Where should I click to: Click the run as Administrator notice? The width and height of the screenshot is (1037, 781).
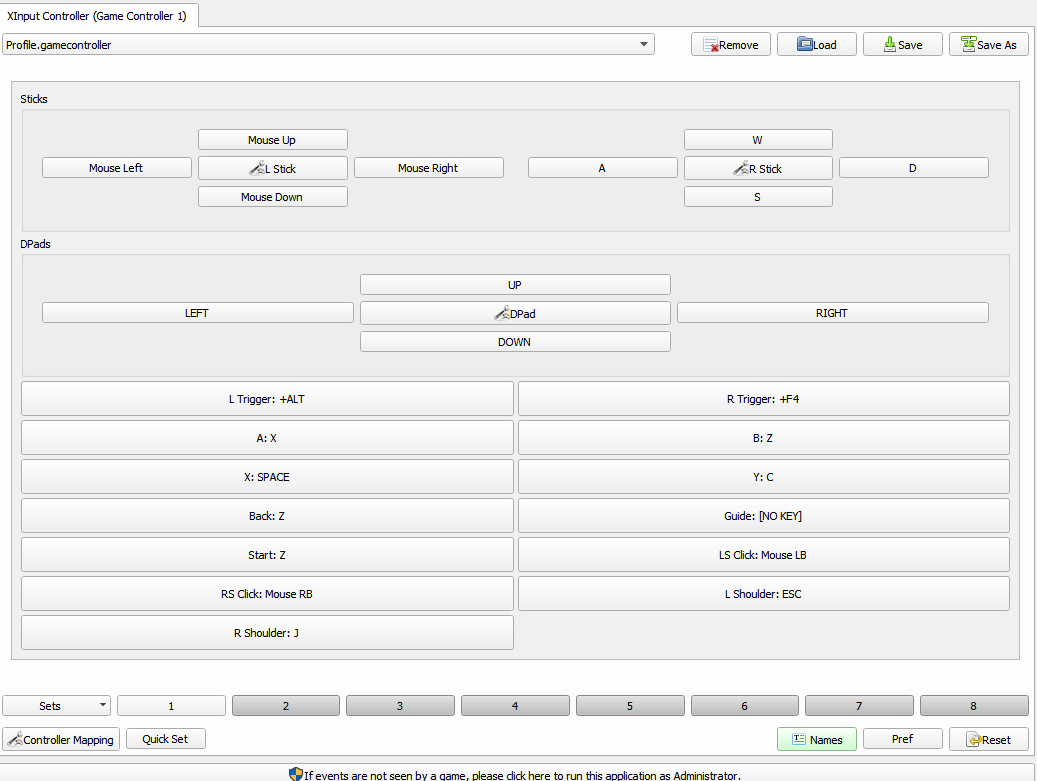(515, 774)
